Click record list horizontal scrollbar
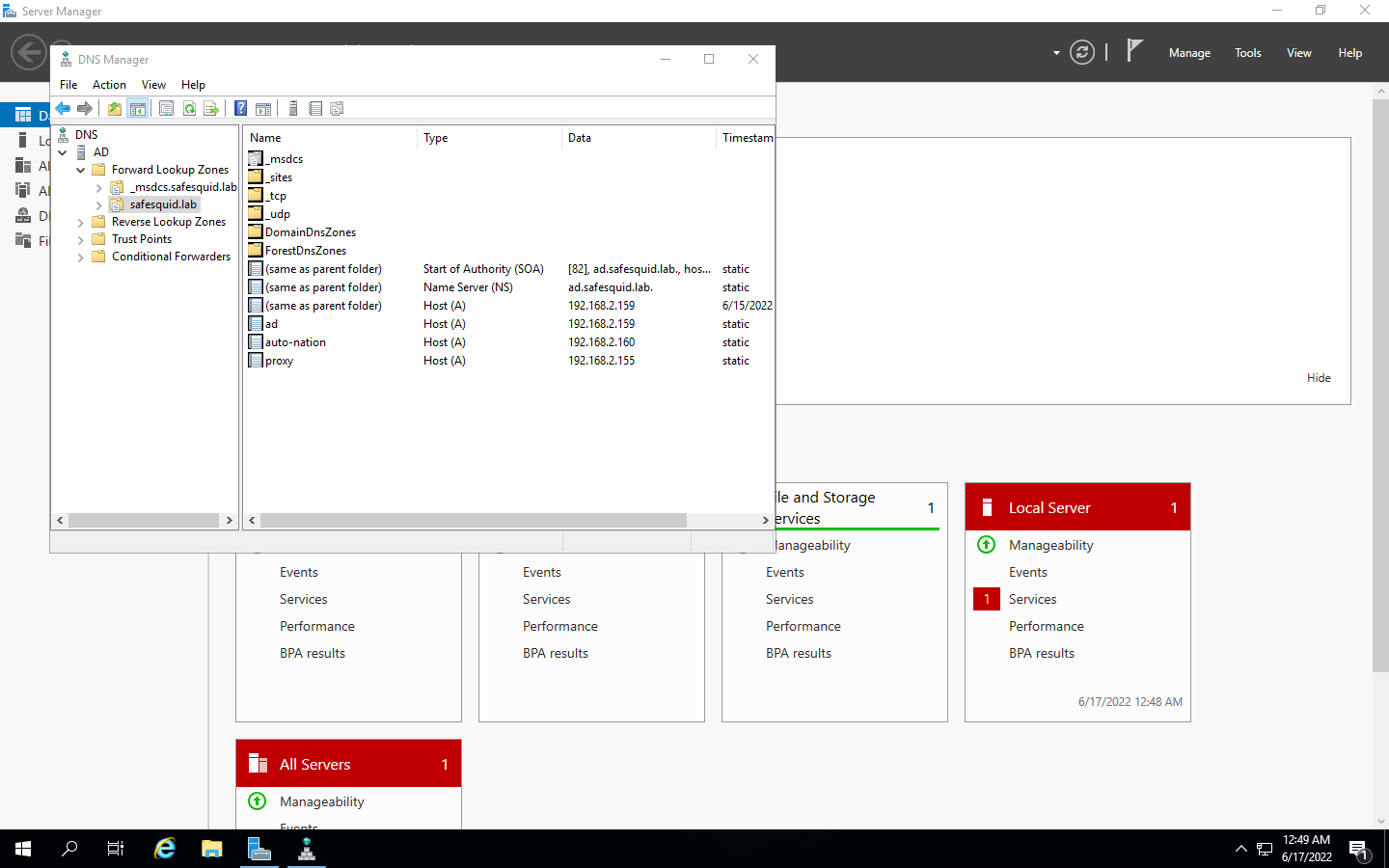1389x868 pixels. coord(473,520)
